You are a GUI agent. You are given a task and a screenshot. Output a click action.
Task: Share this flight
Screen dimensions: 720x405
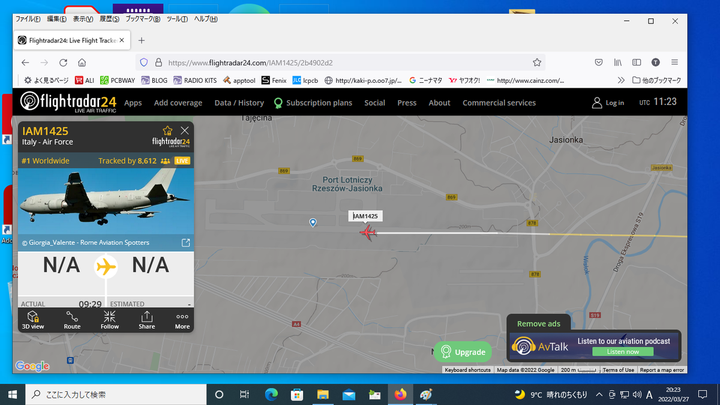(146, 320)
